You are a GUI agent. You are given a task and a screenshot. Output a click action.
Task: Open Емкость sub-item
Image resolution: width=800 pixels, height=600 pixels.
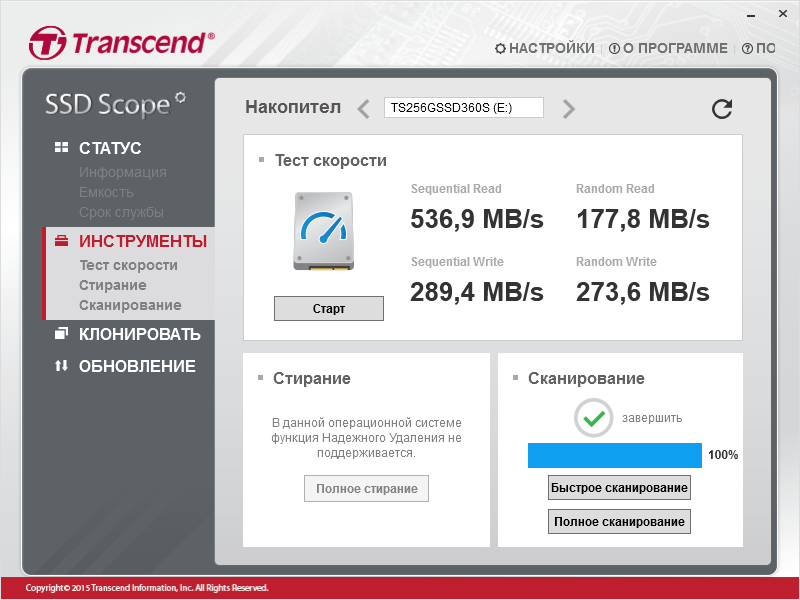[106, 192]
